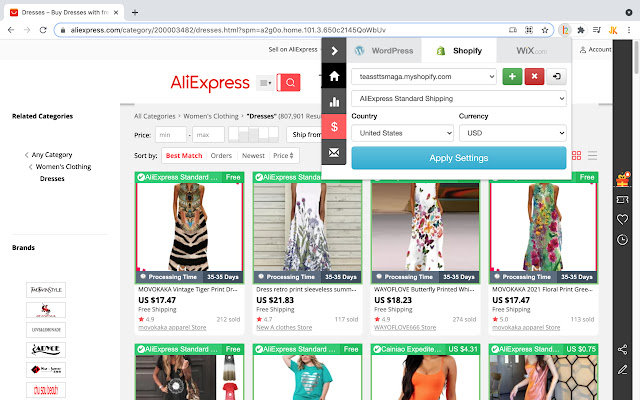640x400 pixels.
Task: Open WAYOFLOVE666 Store link
Action: click(405, 327)
